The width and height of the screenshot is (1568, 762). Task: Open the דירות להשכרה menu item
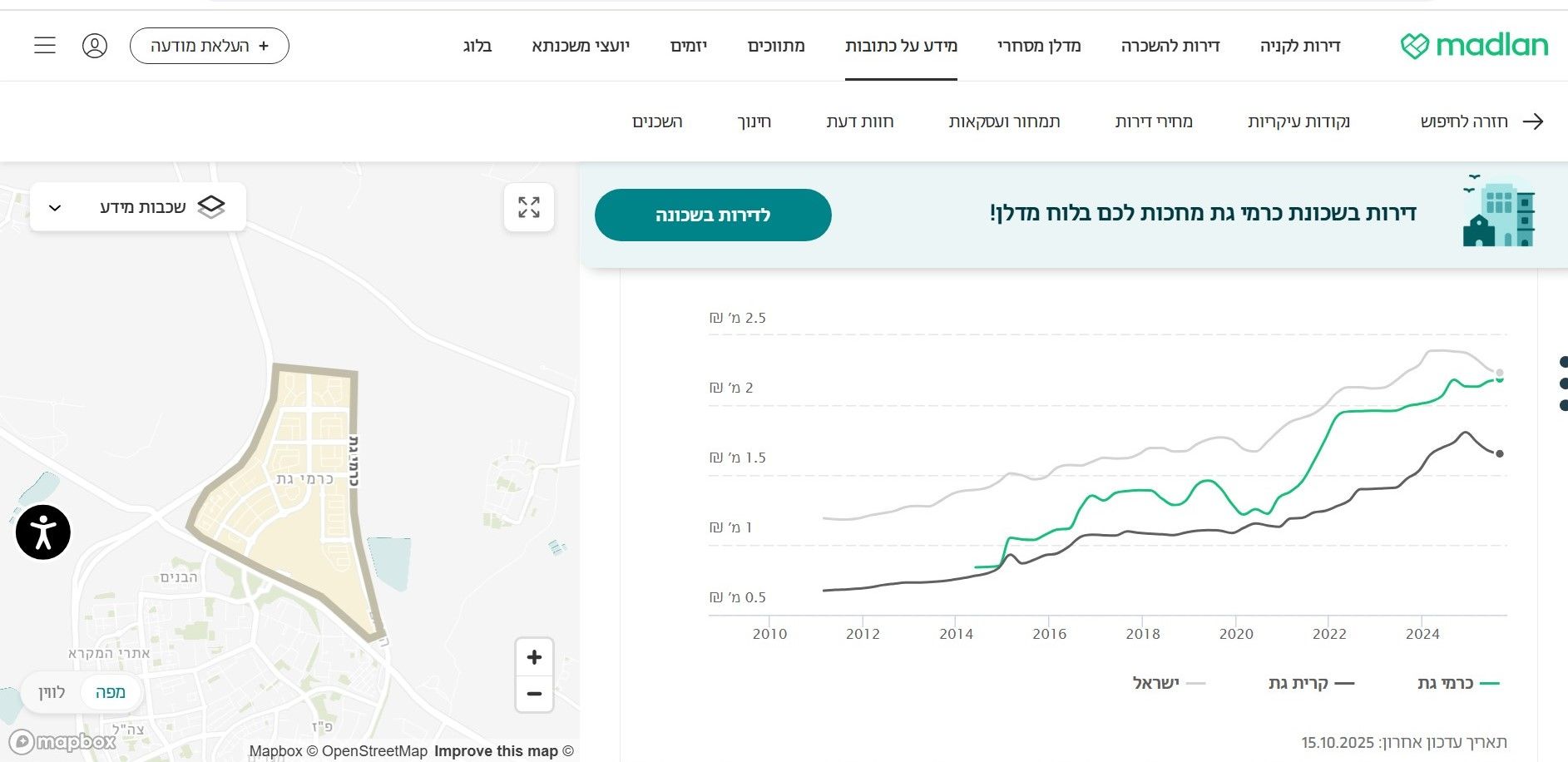click(1170, 46)
